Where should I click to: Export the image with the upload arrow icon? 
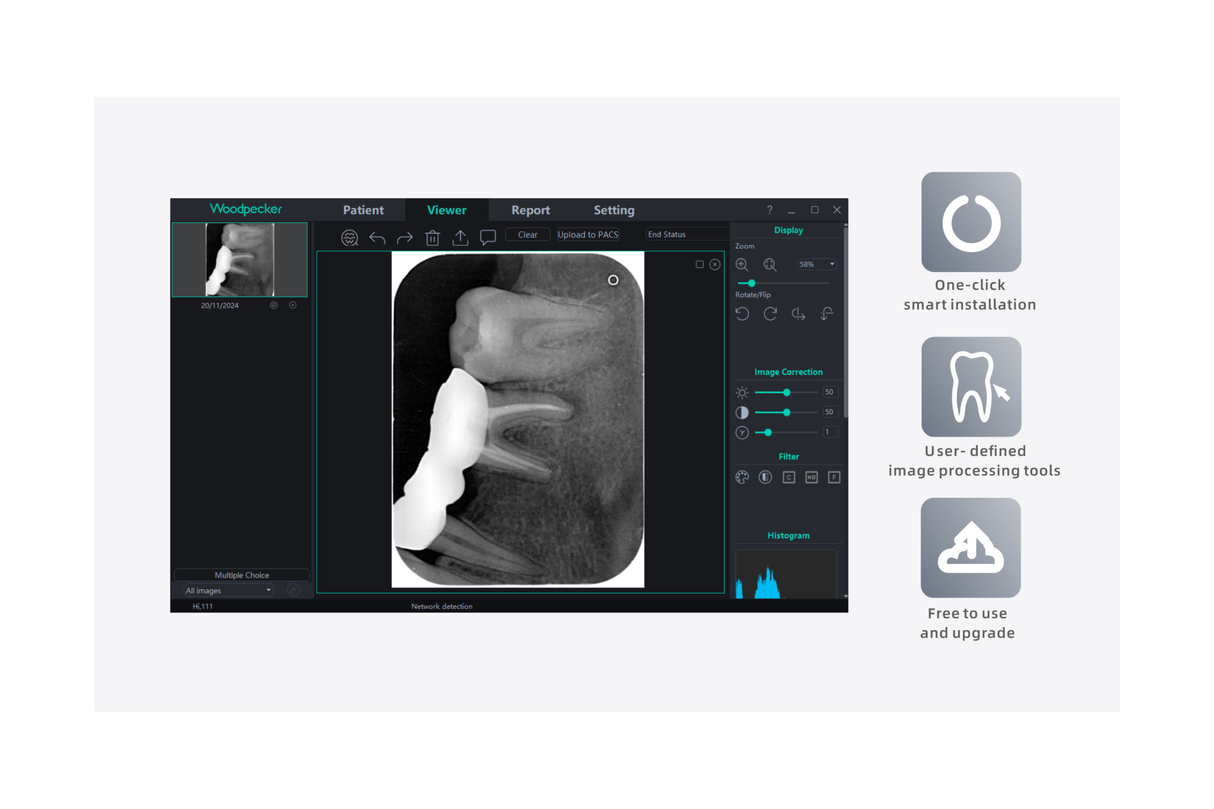pos(460,237)
